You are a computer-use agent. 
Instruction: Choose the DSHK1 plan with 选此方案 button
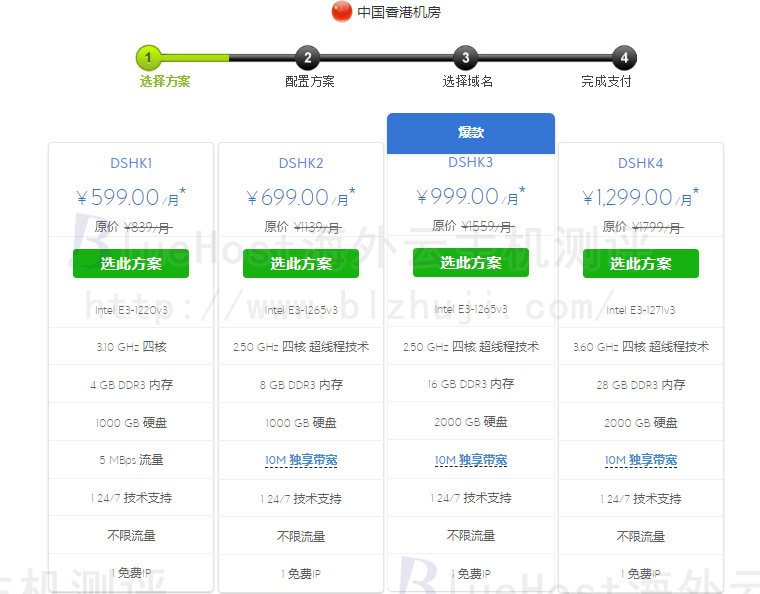click(131, 264)
